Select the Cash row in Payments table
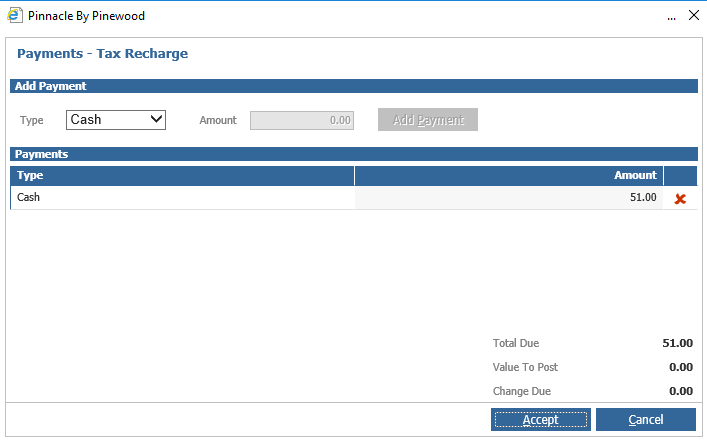707x440 pixels. pyautogui.click(x=182, y=198)
